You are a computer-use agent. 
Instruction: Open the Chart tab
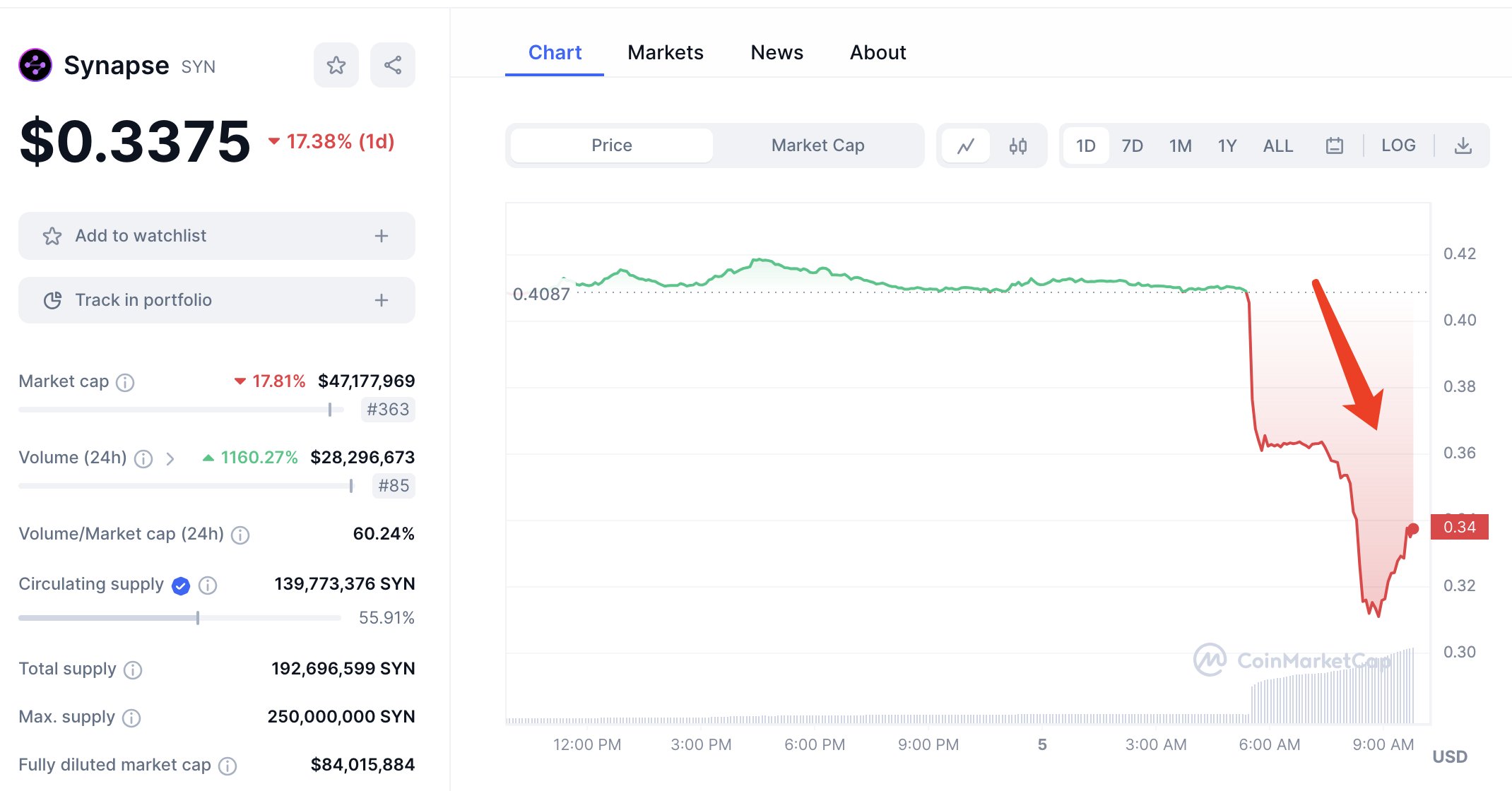(x=555, y=53)
